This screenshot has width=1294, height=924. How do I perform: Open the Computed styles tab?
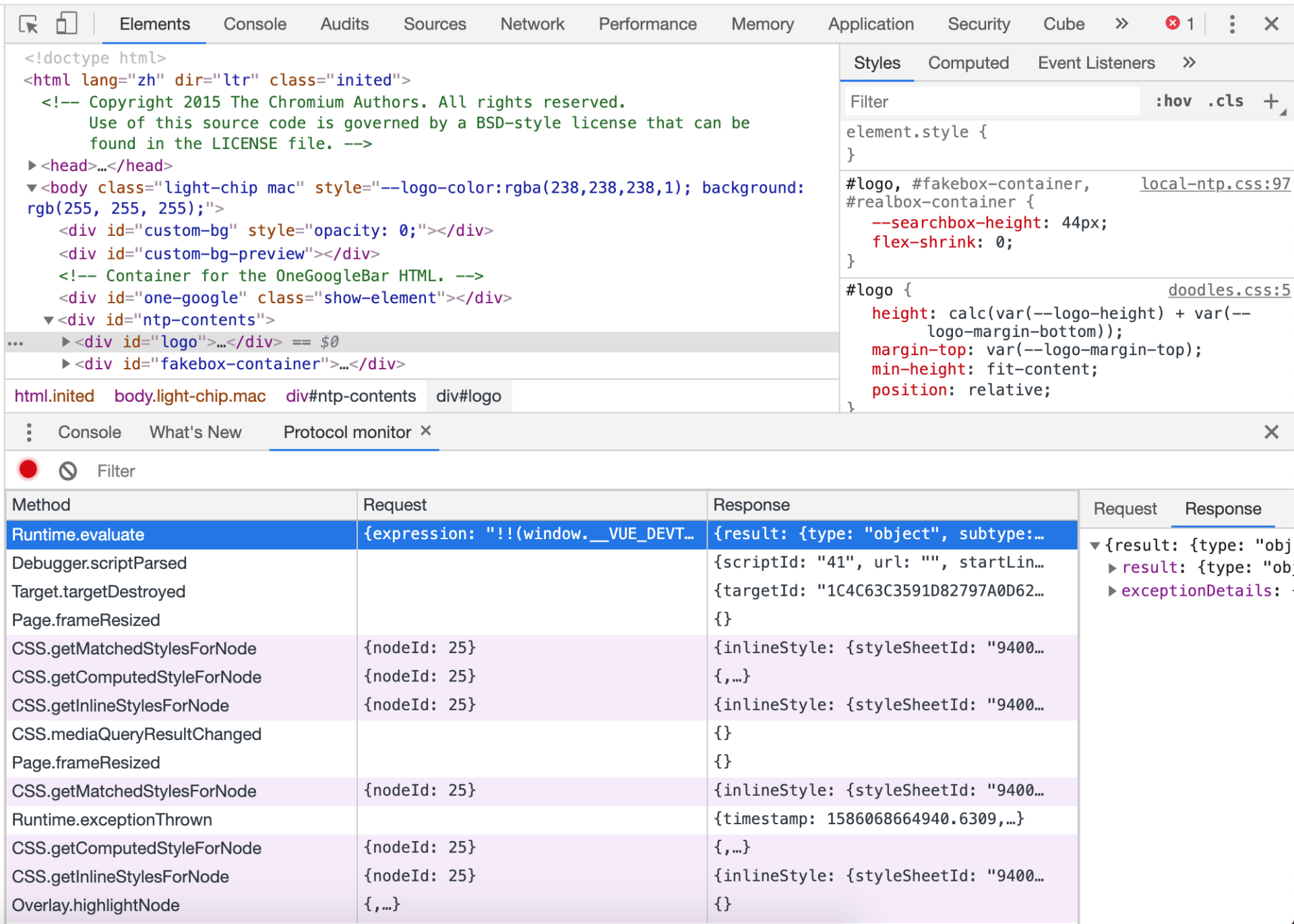968,63
